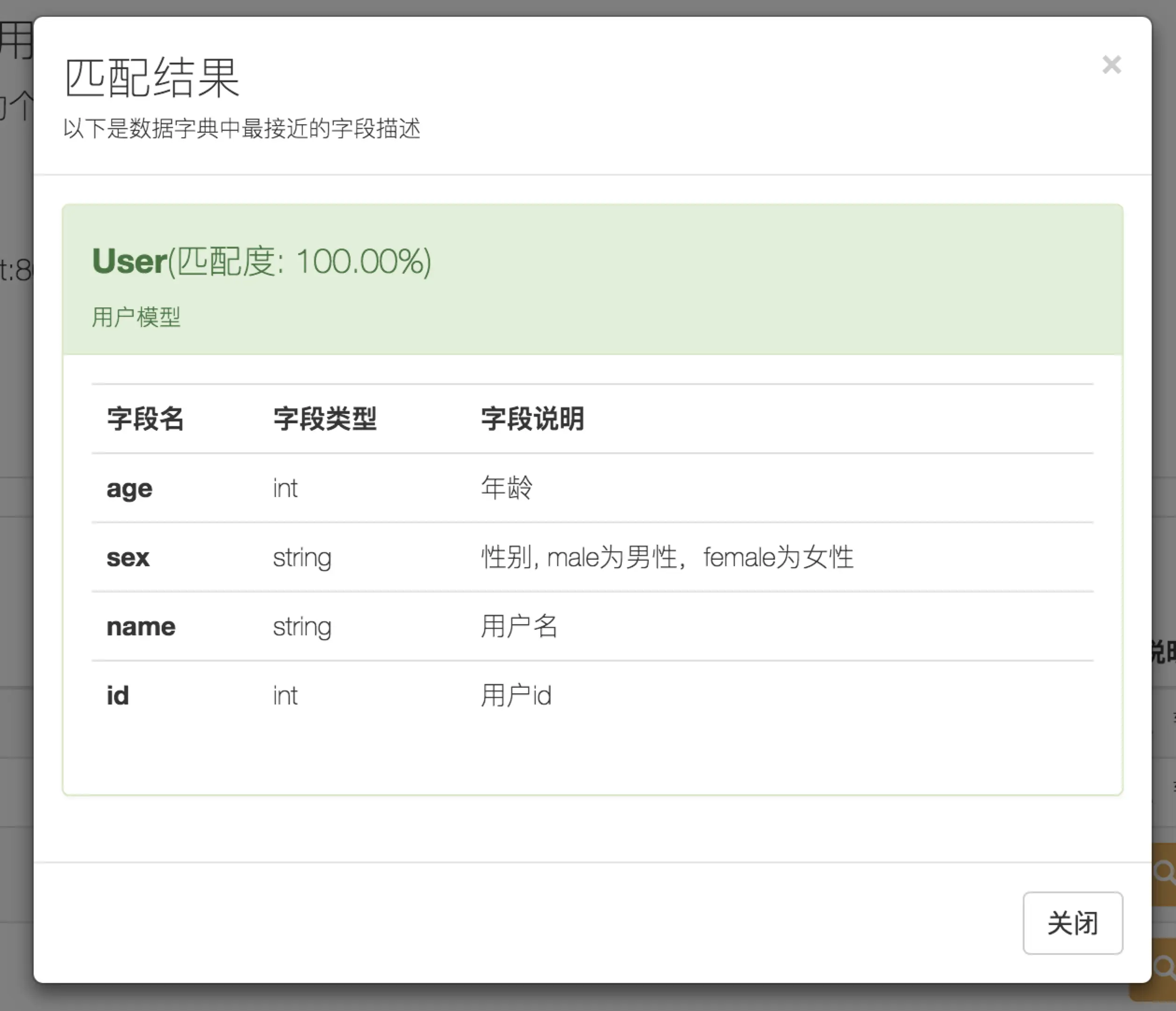This screenshot has height=1011, width=1176.
Task: Click the 字段说明 column header
Action: [x=532, y=419]
